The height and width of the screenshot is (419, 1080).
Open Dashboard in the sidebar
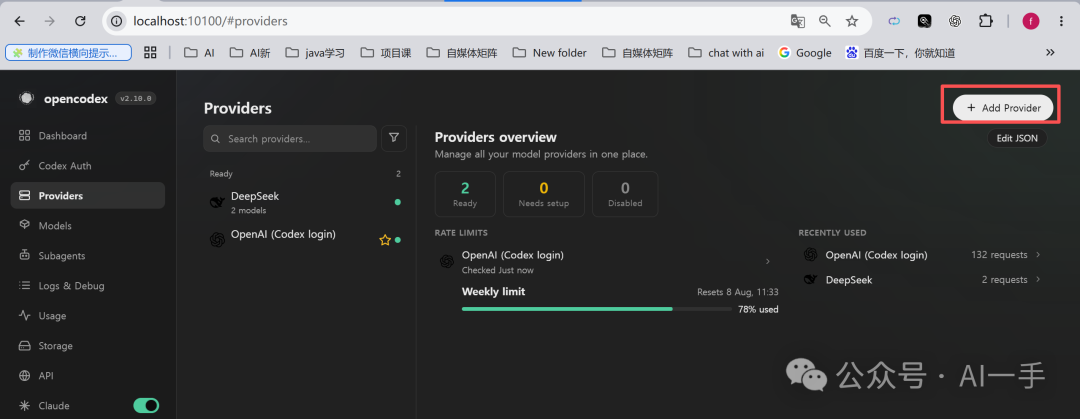tap(87, 136)
